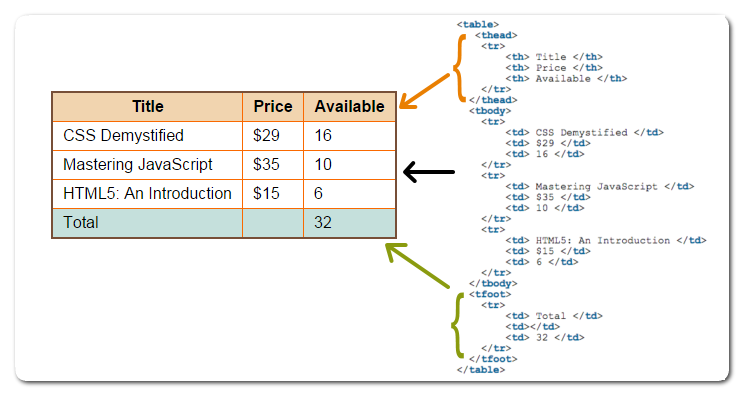Click the 32 total value cell
744x396 pixels.
click(x=349, y=223)
